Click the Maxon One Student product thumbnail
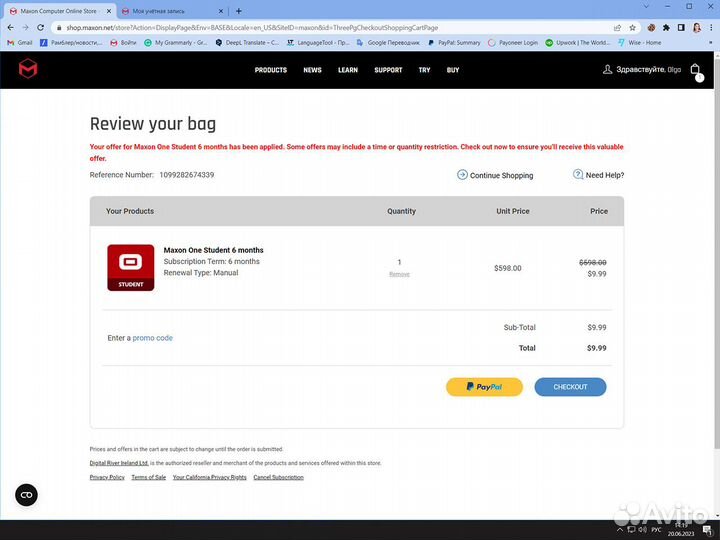Viewport: 720px width, 540px height. pos(130,268)
